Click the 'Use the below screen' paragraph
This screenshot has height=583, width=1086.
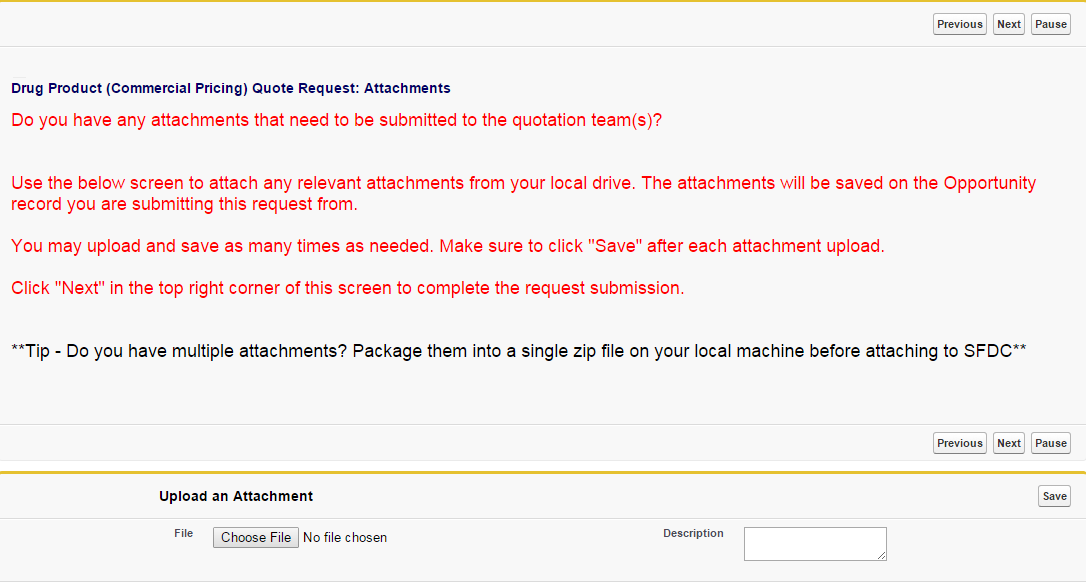523,194
